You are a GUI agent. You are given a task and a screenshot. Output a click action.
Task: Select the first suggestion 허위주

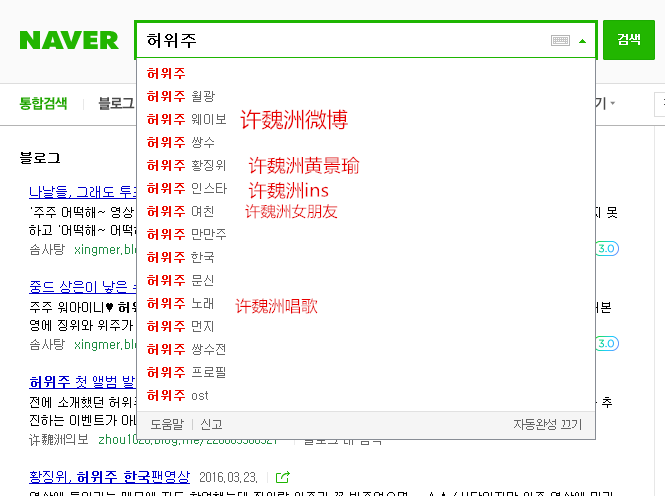pyautogui.click(x=366, y=73)
